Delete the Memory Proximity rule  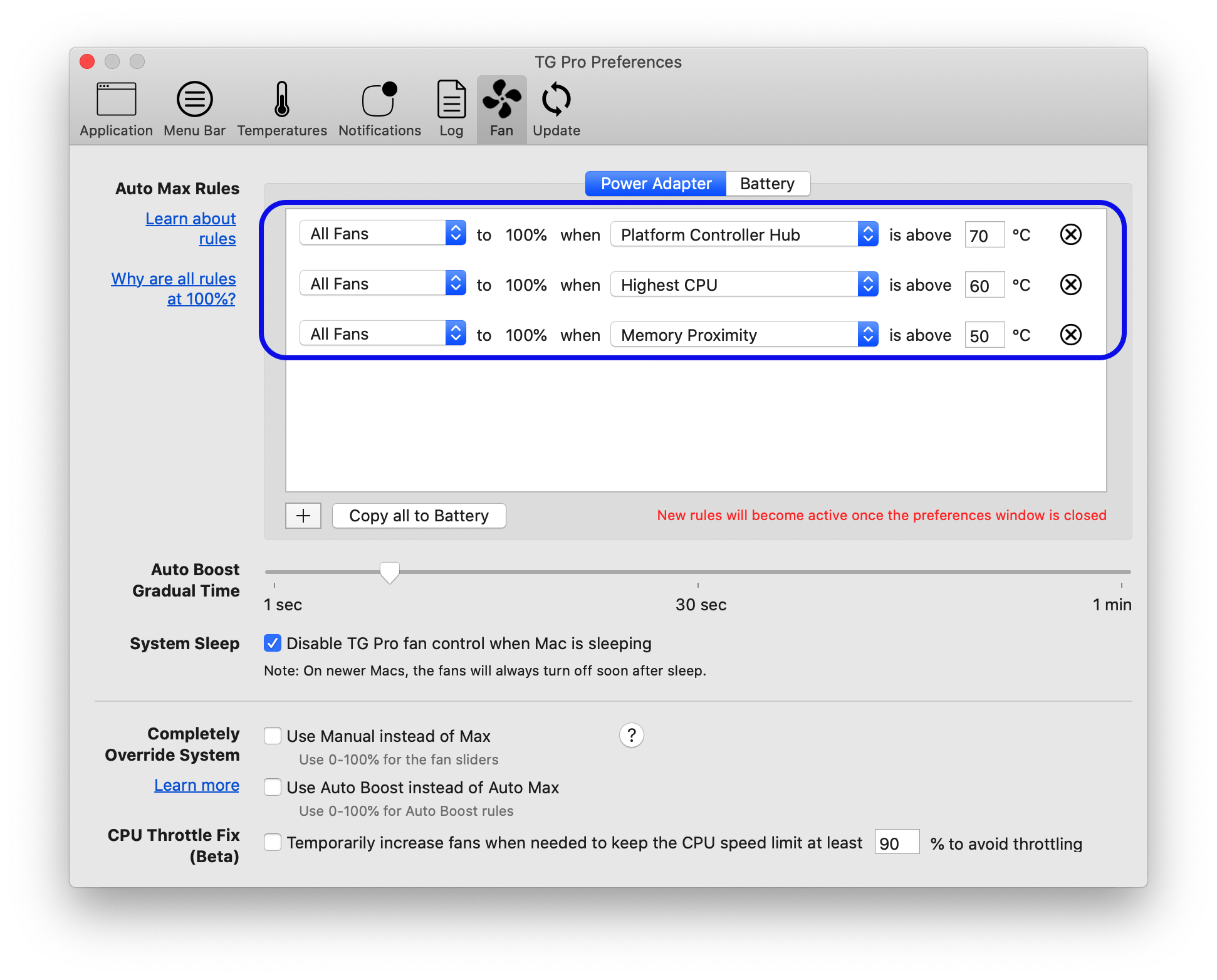1070,335
